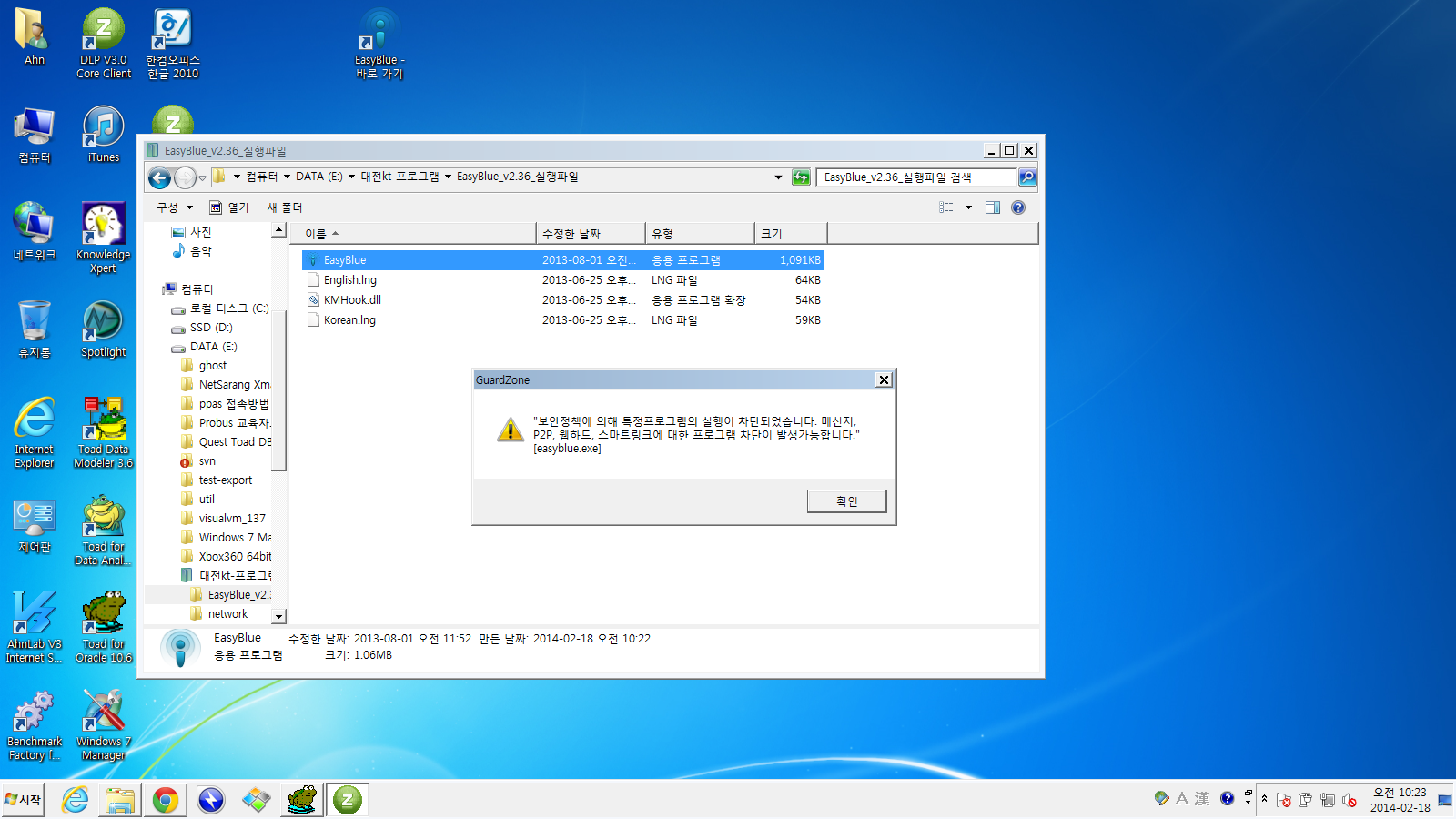1456x819 pixels.
Task: Click the 대전kt-프로그램 breadcrumb segment
Action: [x=399, y=177]
